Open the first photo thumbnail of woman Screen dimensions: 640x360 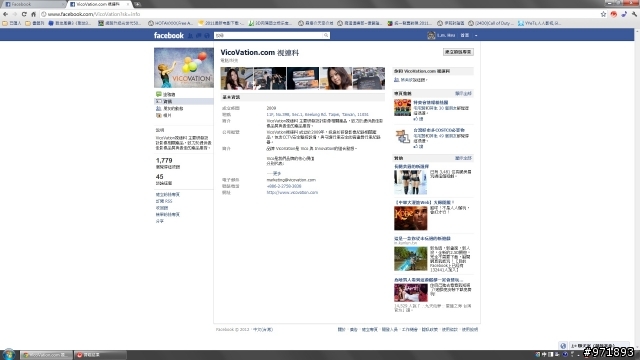237,78
